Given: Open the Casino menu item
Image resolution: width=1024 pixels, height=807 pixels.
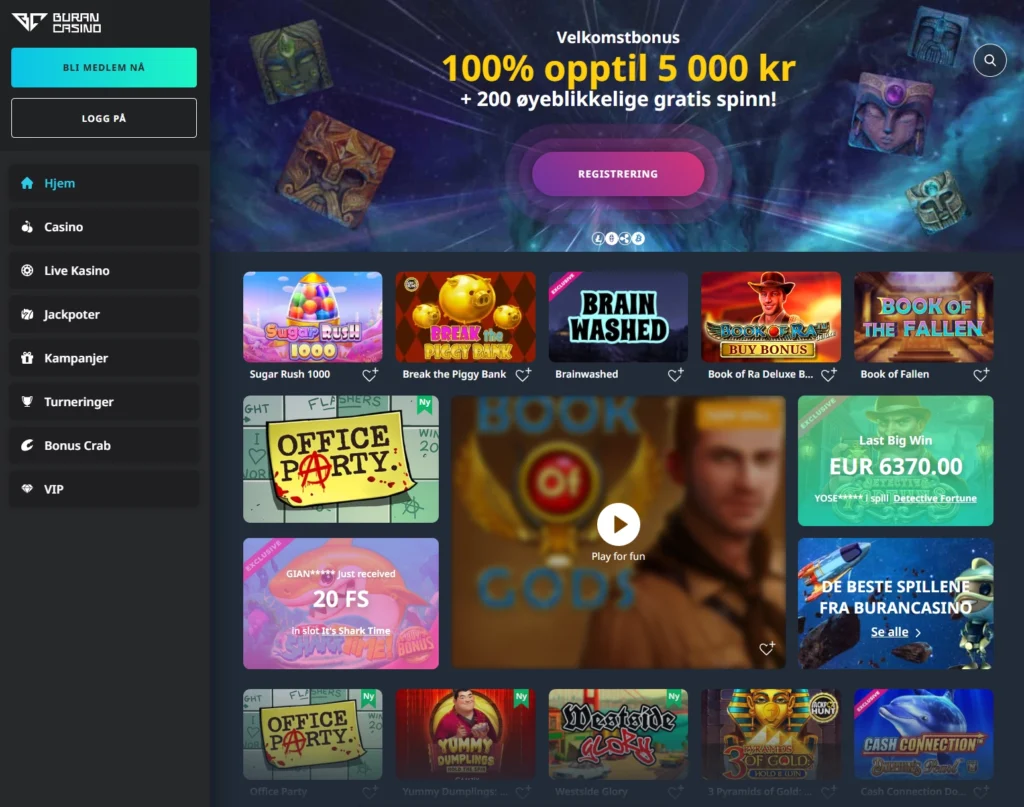Looking at the screenshot, I should click(104, 227).
